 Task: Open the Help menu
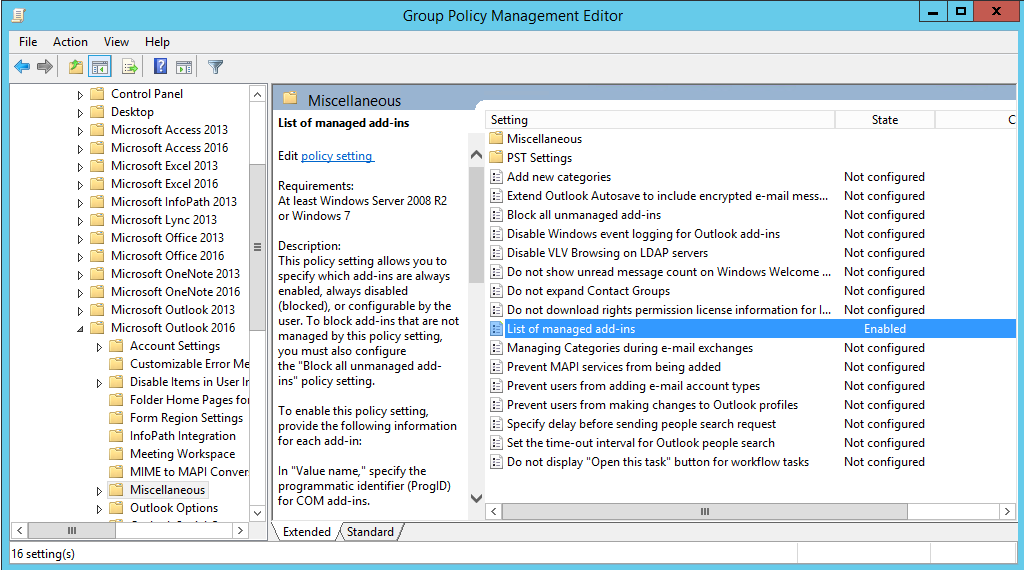157,42
